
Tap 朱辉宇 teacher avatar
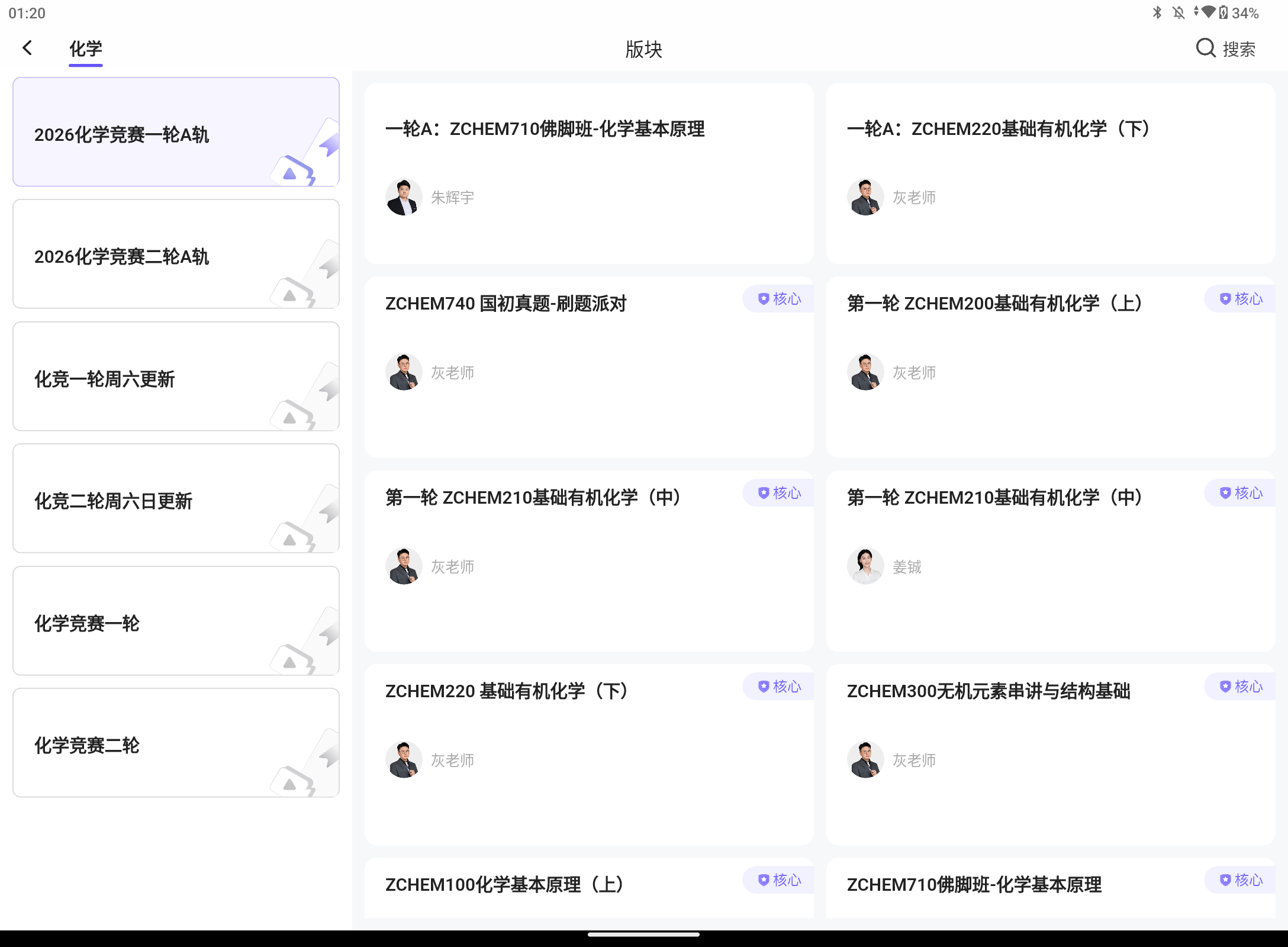pos(404,197)
